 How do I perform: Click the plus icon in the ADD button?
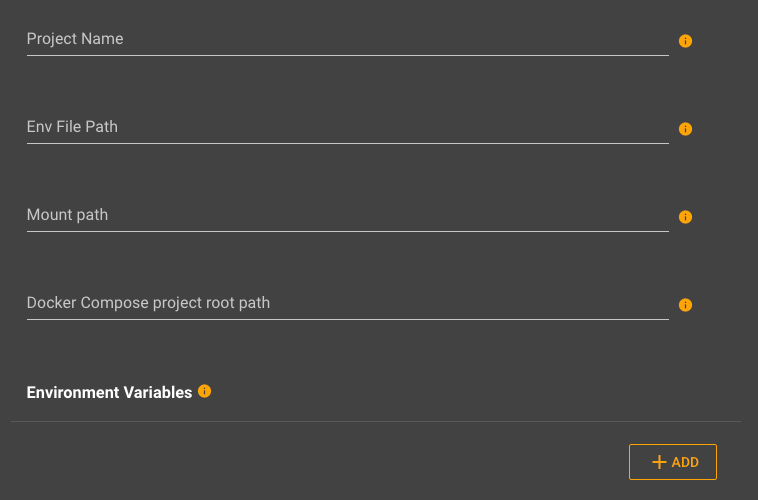[659, 462]
